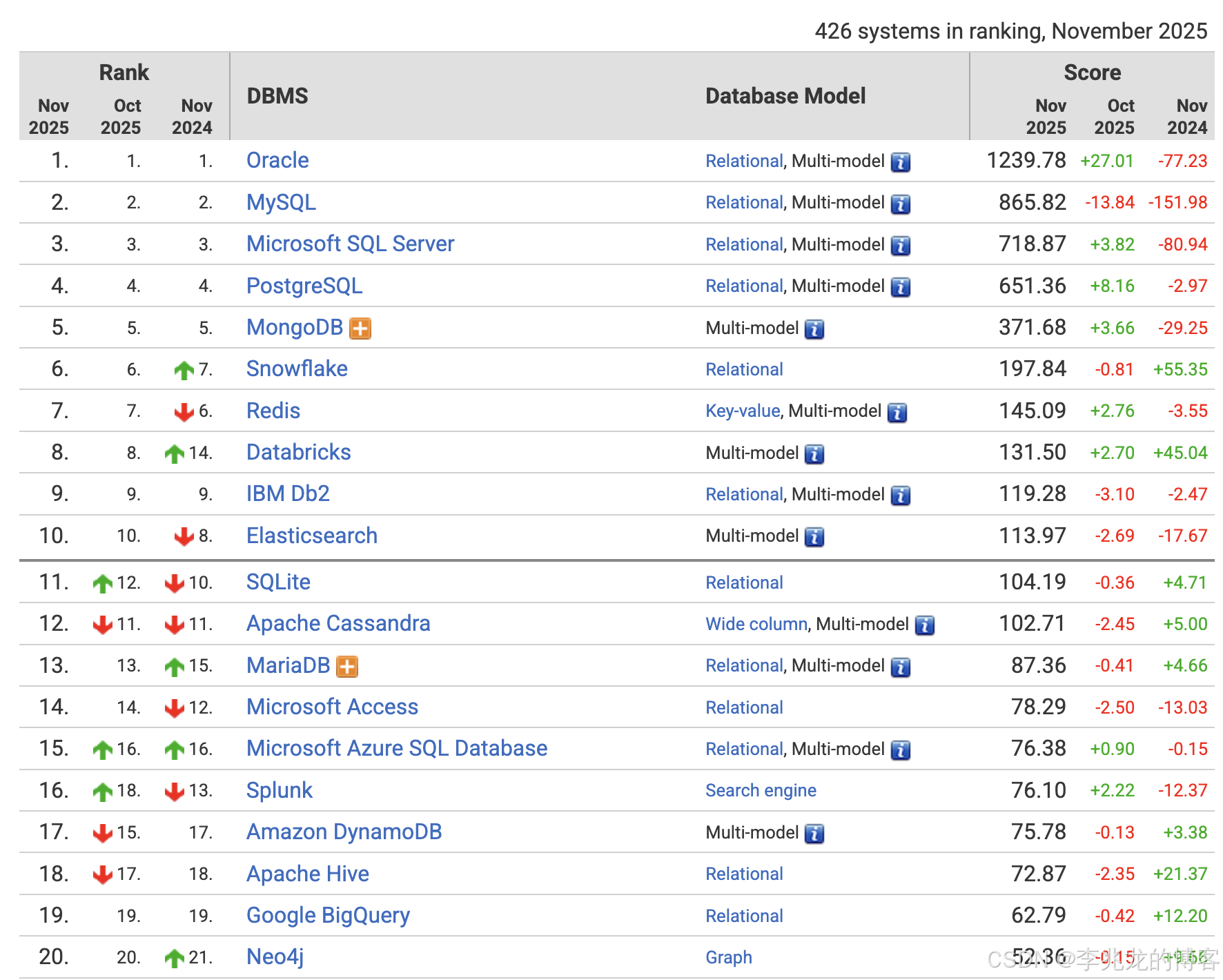Follow the IBM Db2 link
Viewport: 1223px width, 980px height.
pos(288,493)
